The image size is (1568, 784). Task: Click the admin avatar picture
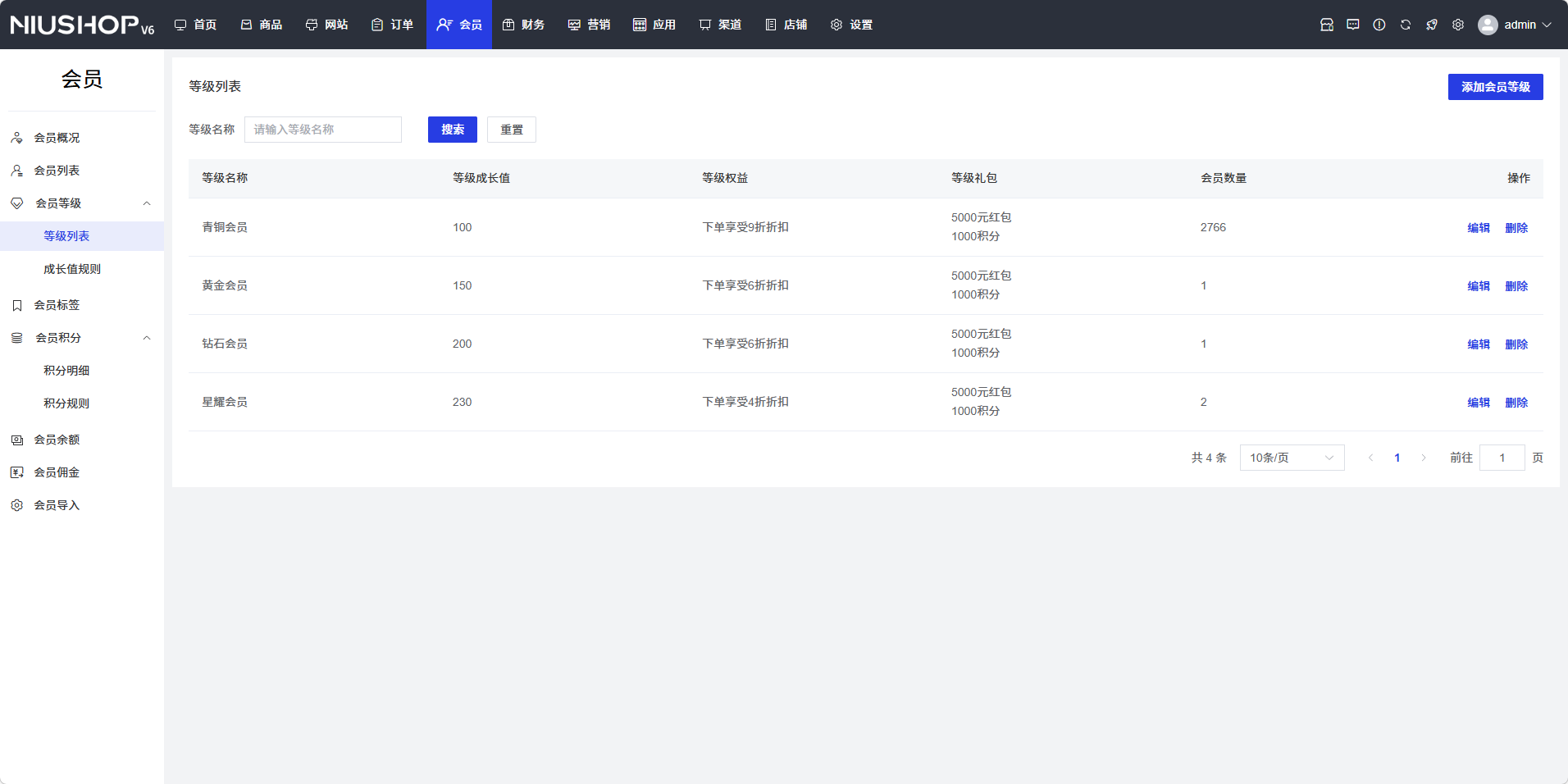[x=1487, y=25]
